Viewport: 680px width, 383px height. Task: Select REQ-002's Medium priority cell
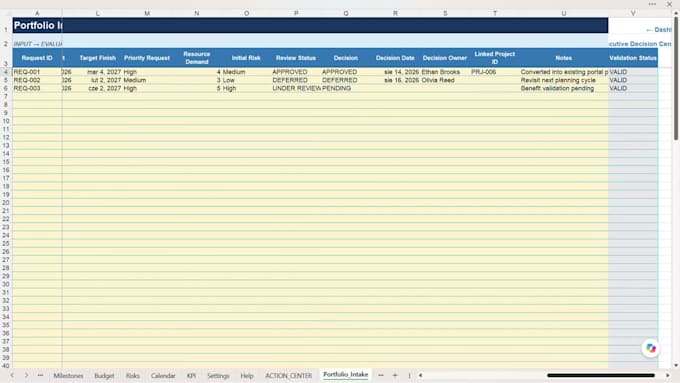point(147,80)
